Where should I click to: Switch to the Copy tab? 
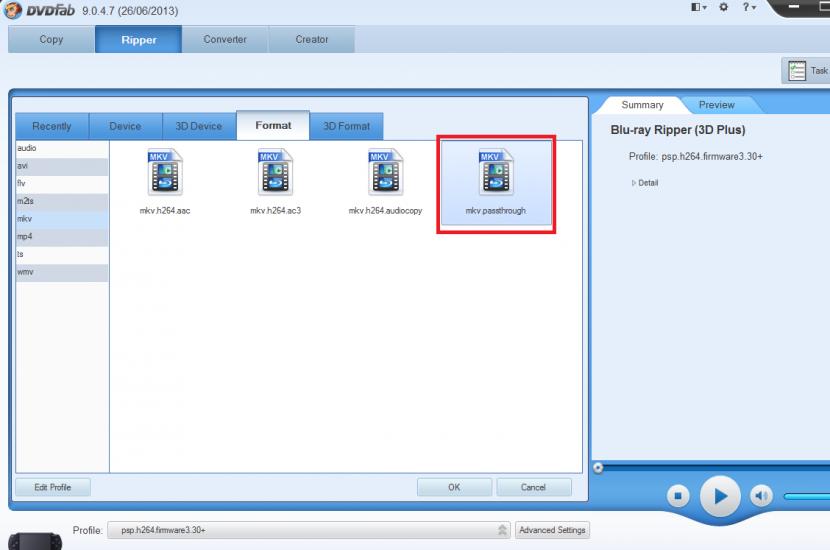[x=51, y=40]
